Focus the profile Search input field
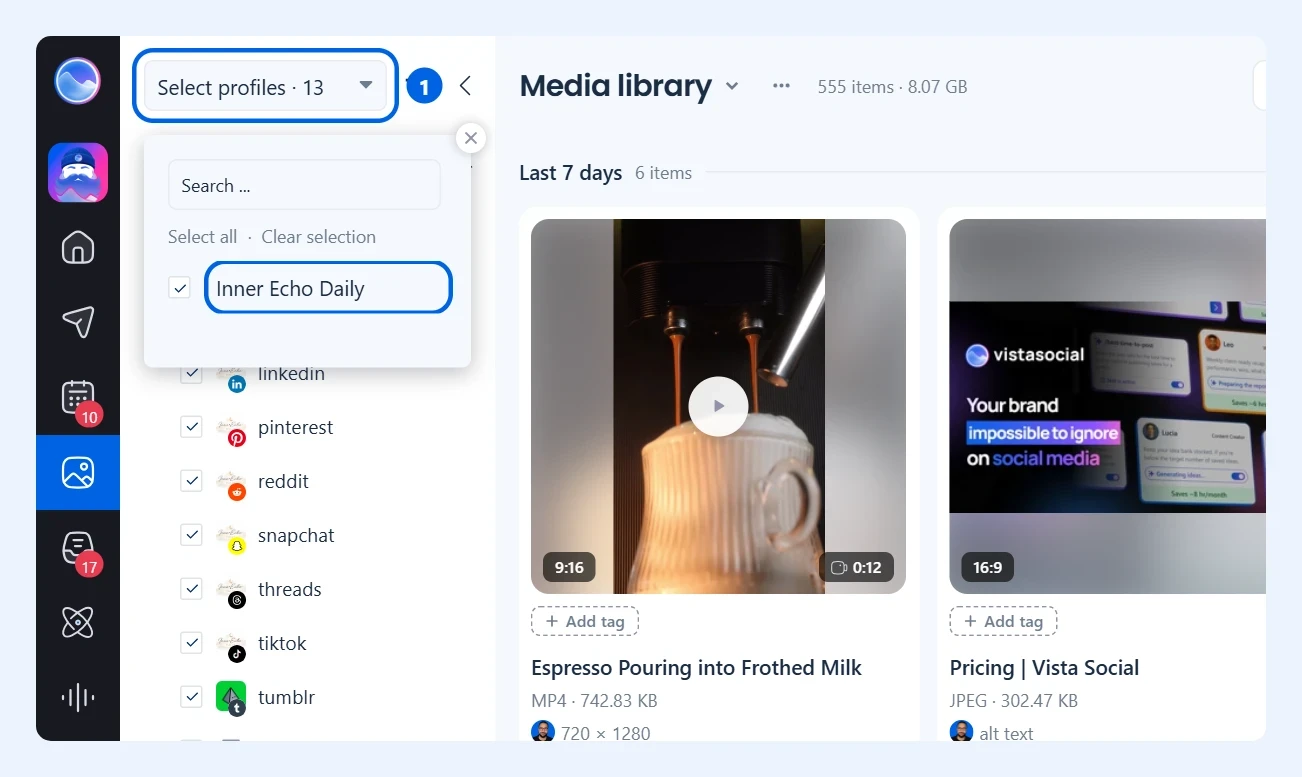Image resolution: width=1302 pixels, height=777 pixels. click(x=304, y=185)
